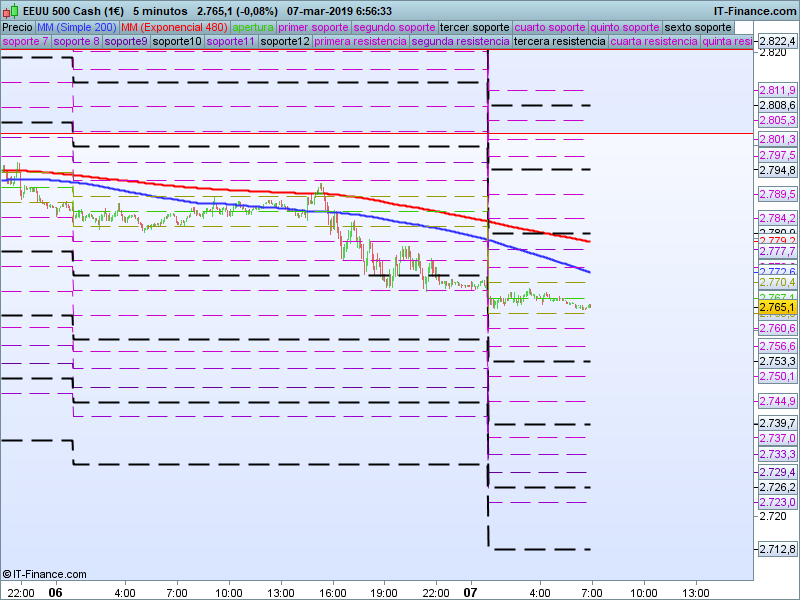Click the apertura indicator label

[x=253, y=27]
